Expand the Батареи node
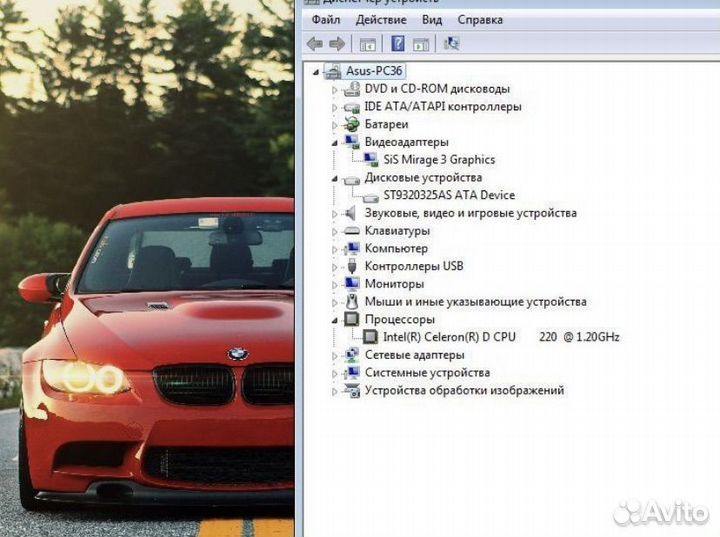 coord(334,125)
